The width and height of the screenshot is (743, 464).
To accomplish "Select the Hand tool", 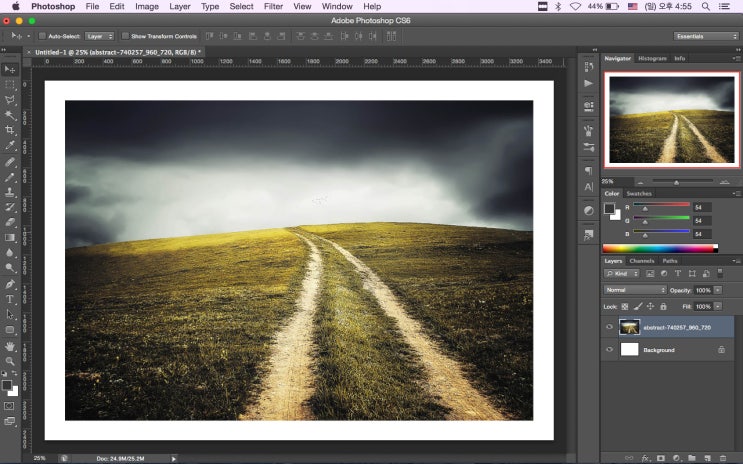I will pyautogui.click(x=10, y=345).
